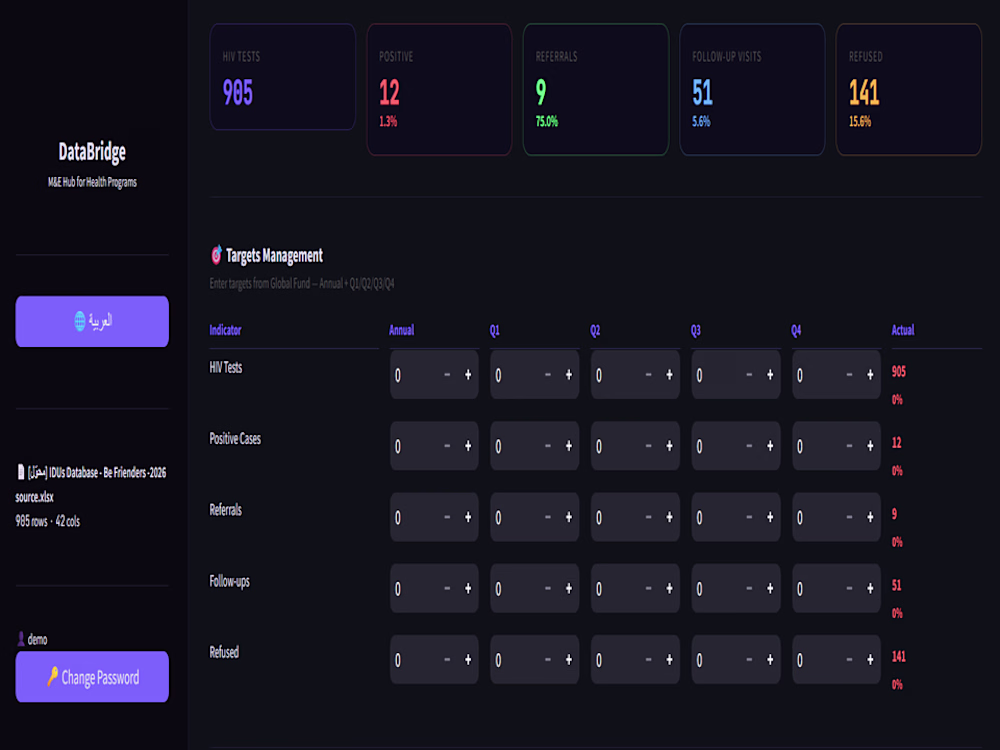This screenshot has height=750, width=1000.
Task: Decrement Follow-ups Q4 target
Action: tap(849, 589)
